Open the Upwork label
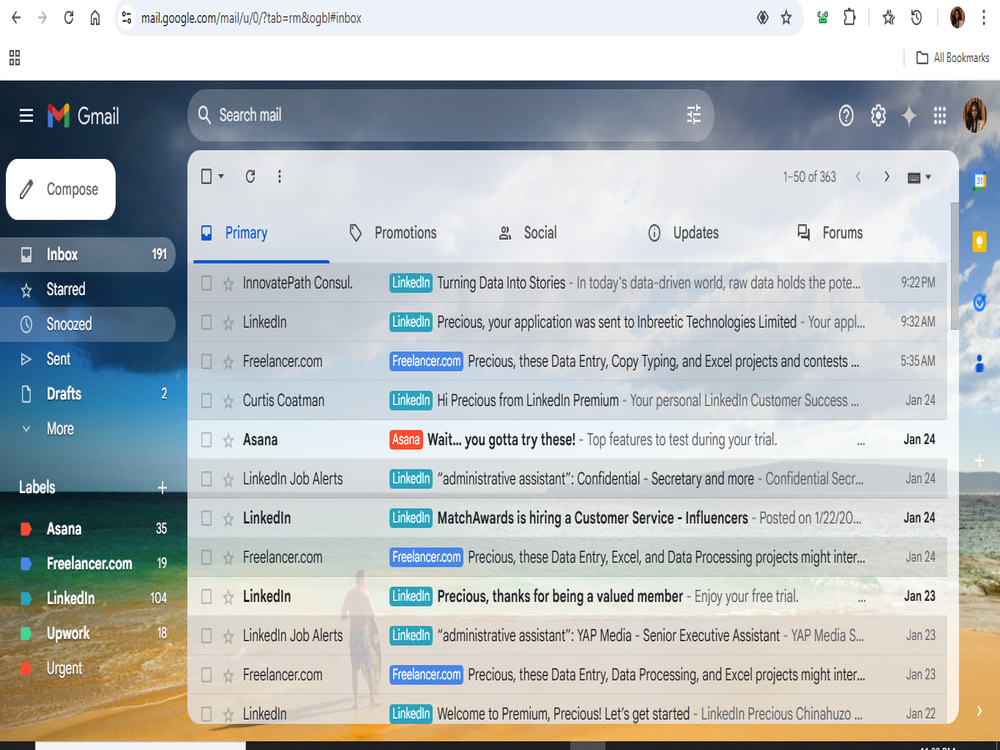 [x=87, y=633]
